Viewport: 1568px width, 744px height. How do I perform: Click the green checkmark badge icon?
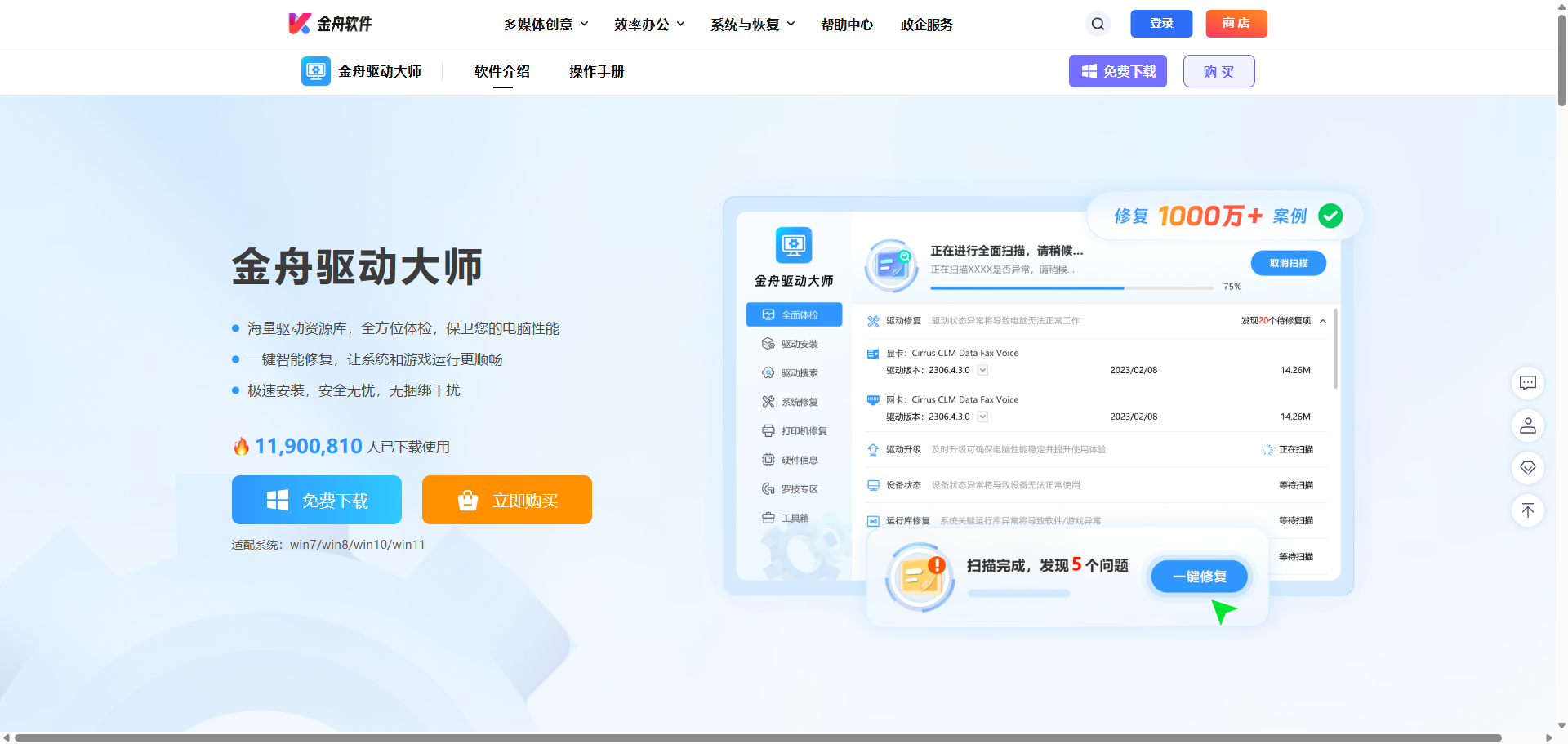[x=1330, y=216]
